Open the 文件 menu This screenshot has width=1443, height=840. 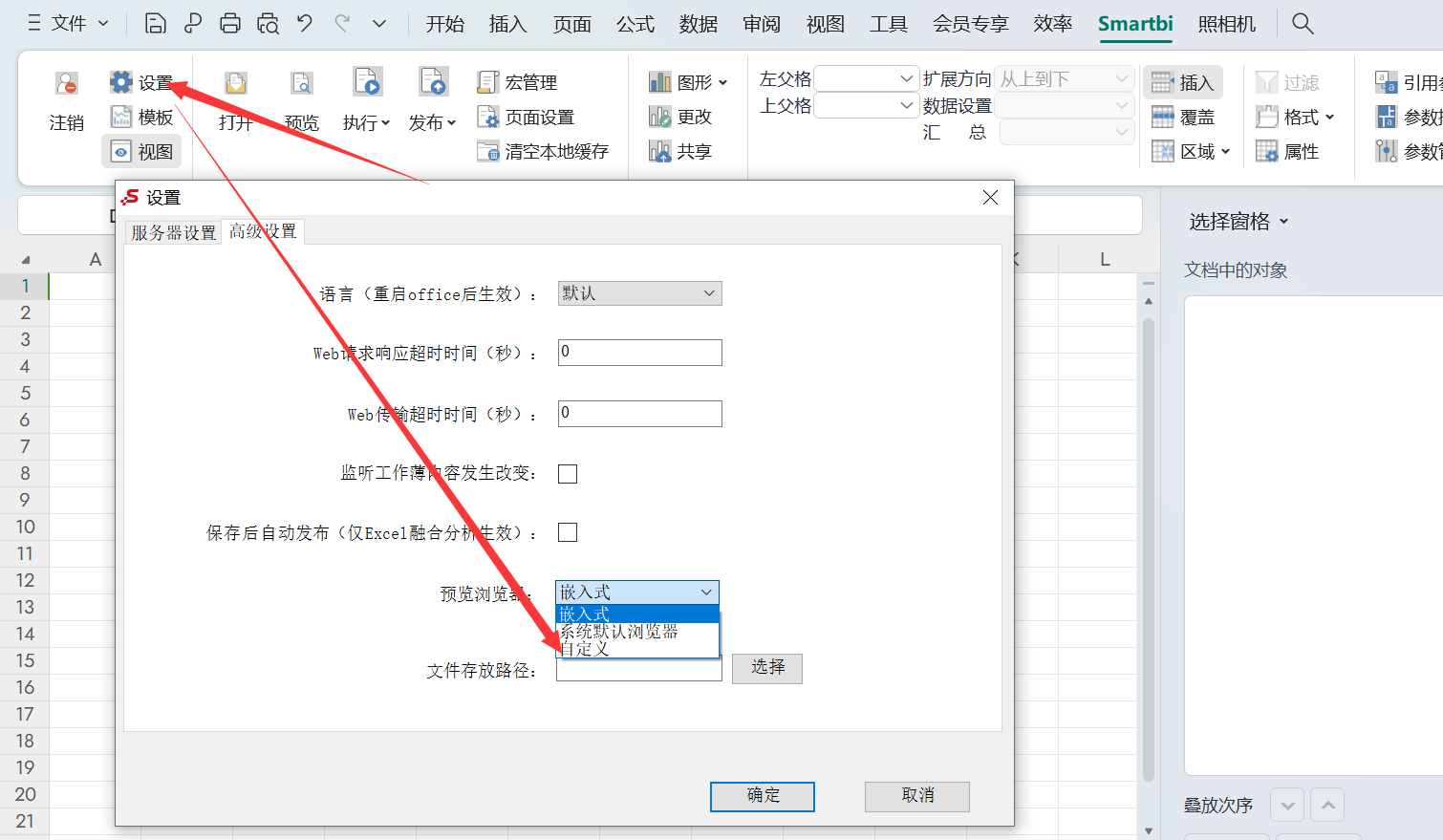[68, 23]
